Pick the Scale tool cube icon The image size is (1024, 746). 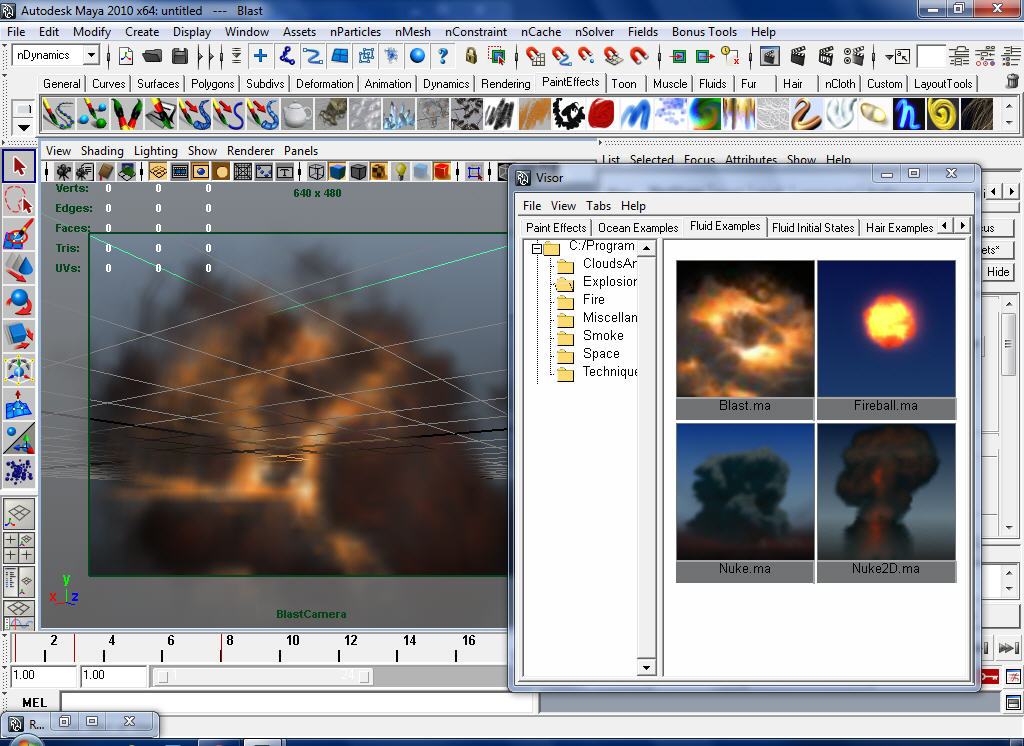pos(19,336)
